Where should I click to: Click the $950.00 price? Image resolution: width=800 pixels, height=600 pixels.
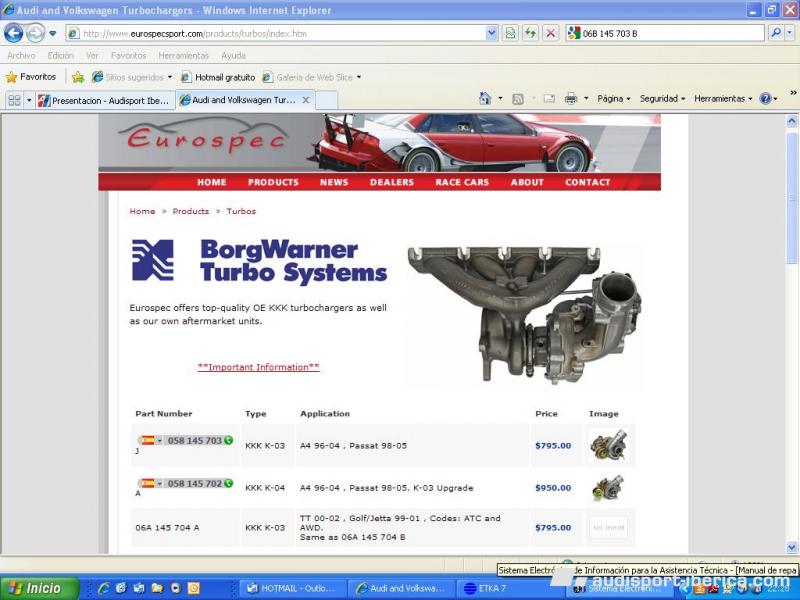click(553, 488)
